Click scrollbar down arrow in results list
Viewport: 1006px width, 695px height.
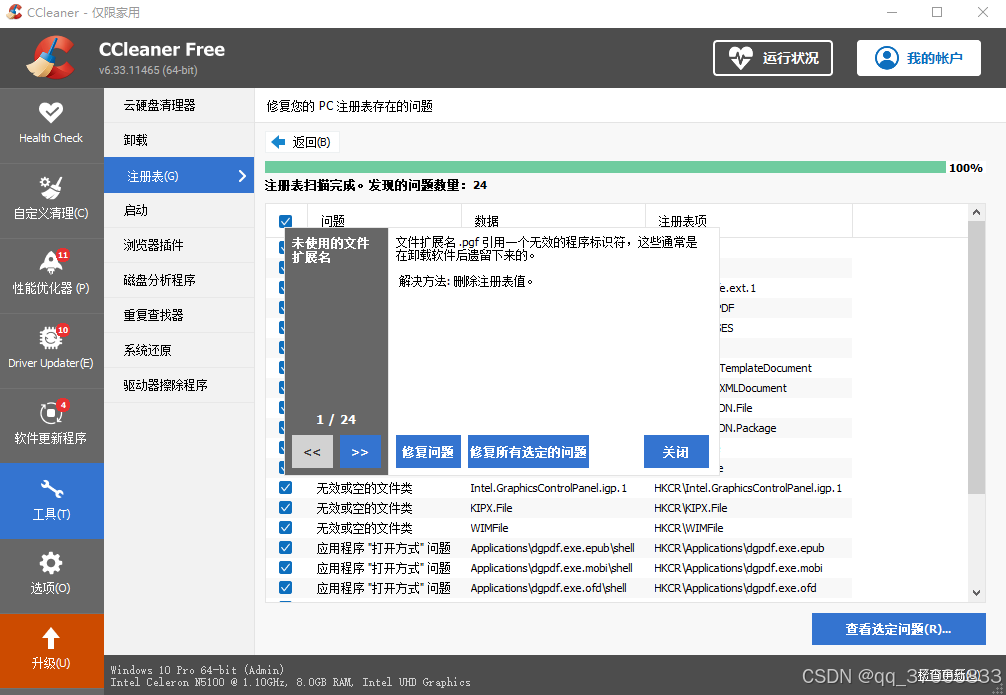coord(976,593)
